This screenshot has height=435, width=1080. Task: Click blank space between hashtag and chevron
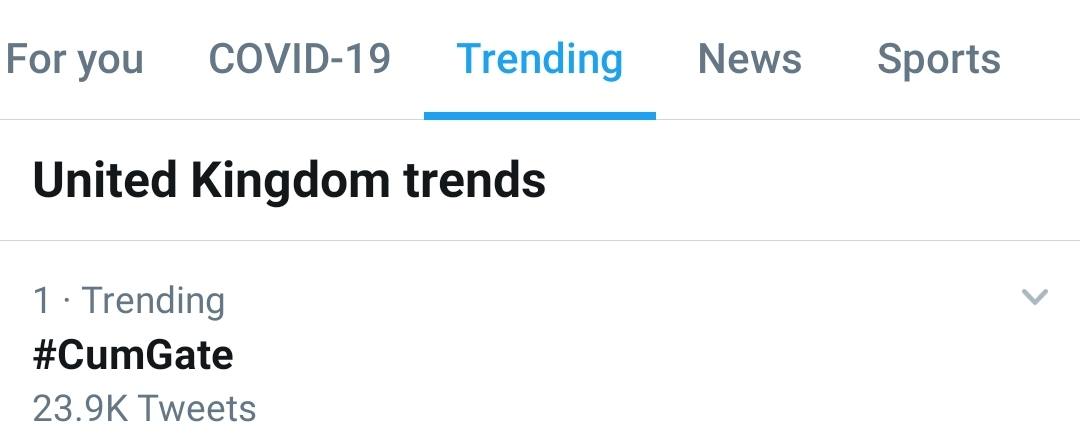pyautogui.click(x=620, y=354)
